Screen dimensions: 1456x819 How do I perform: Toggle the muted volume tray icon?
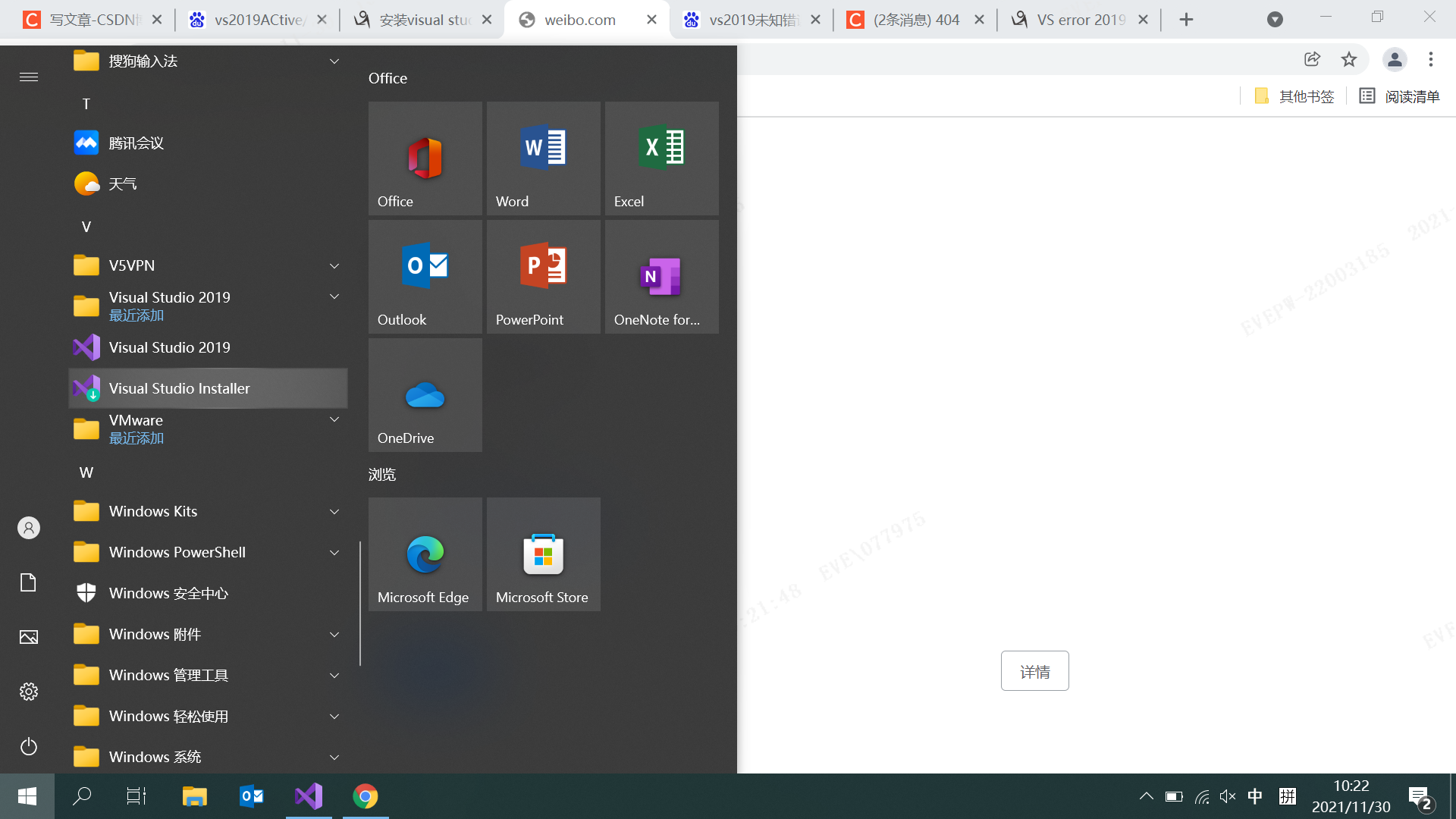tap(1227, 796)
